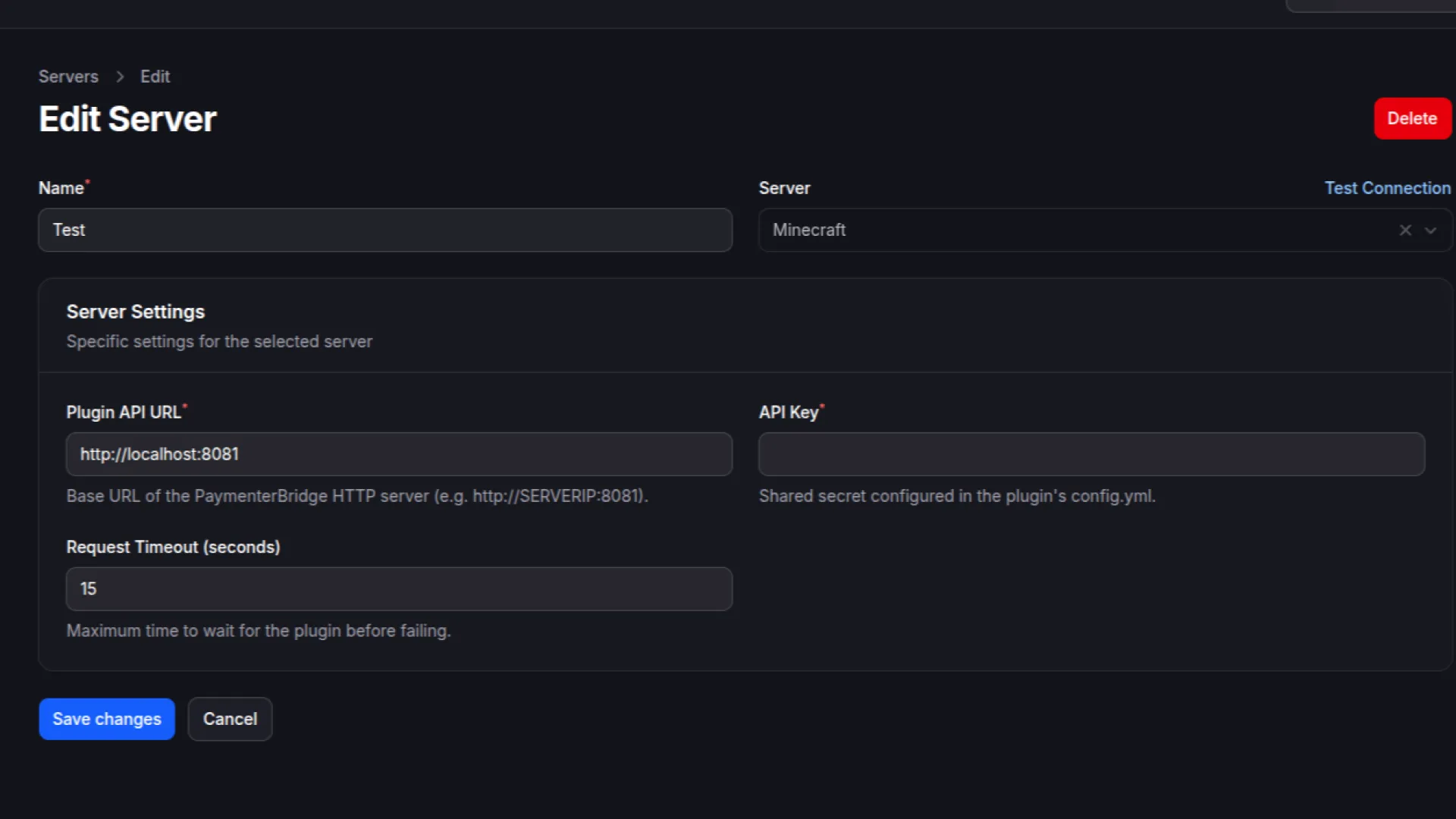Click the Test Connection link
Image resolution: width=1456 pixels, height=819 pixels.
[1387, 188]
